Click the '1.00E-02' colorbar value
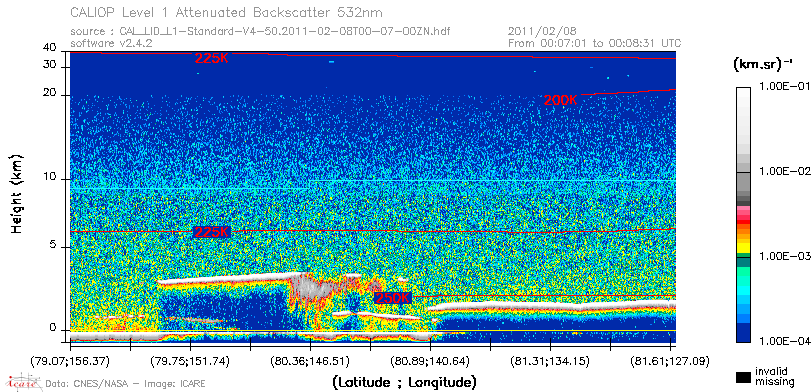This screenshot has width=811, height=392. [784, 172]
